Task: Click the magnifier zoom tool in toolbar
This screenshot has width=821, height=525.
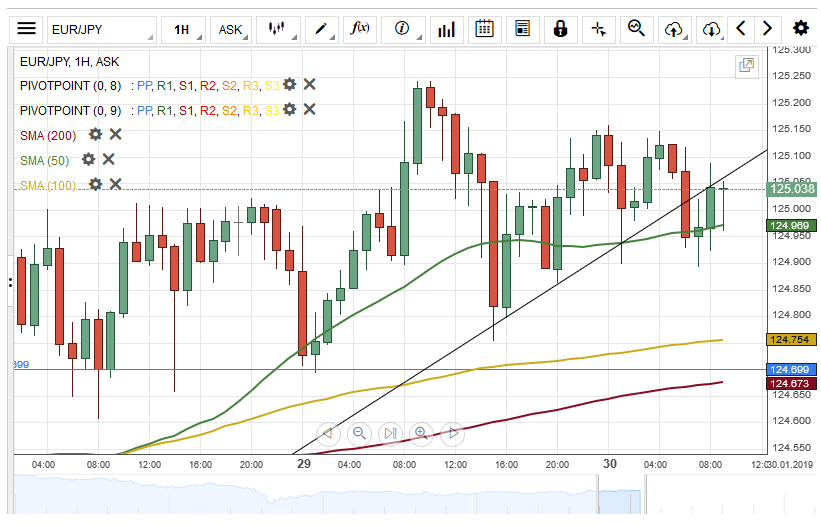Action: pyautogui.click(x=636, y=29)
